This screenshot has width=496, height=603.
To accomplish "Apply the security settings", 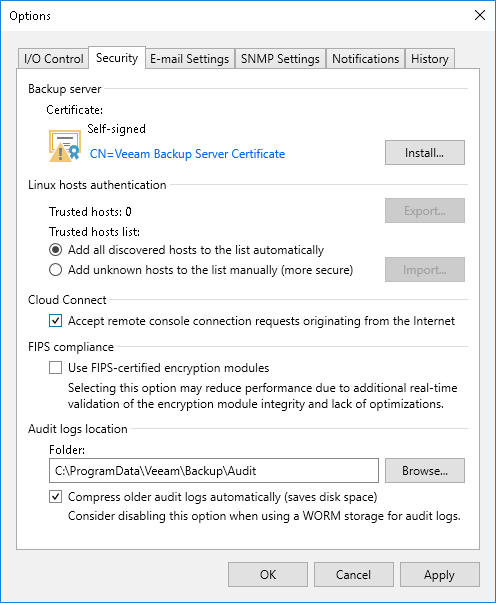I will (439, 575).
